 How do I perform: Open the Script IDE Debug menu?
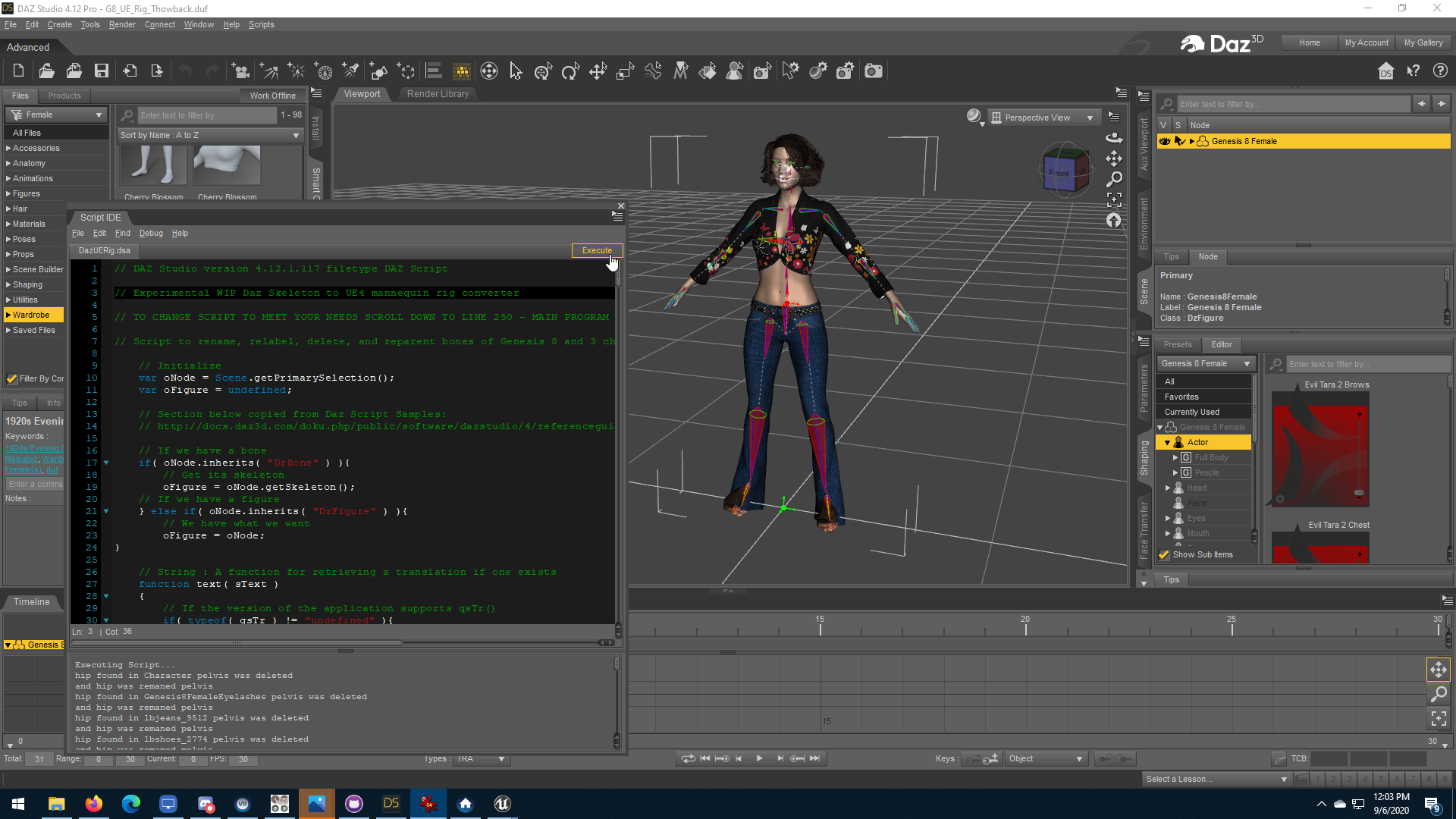click(151, 234)
